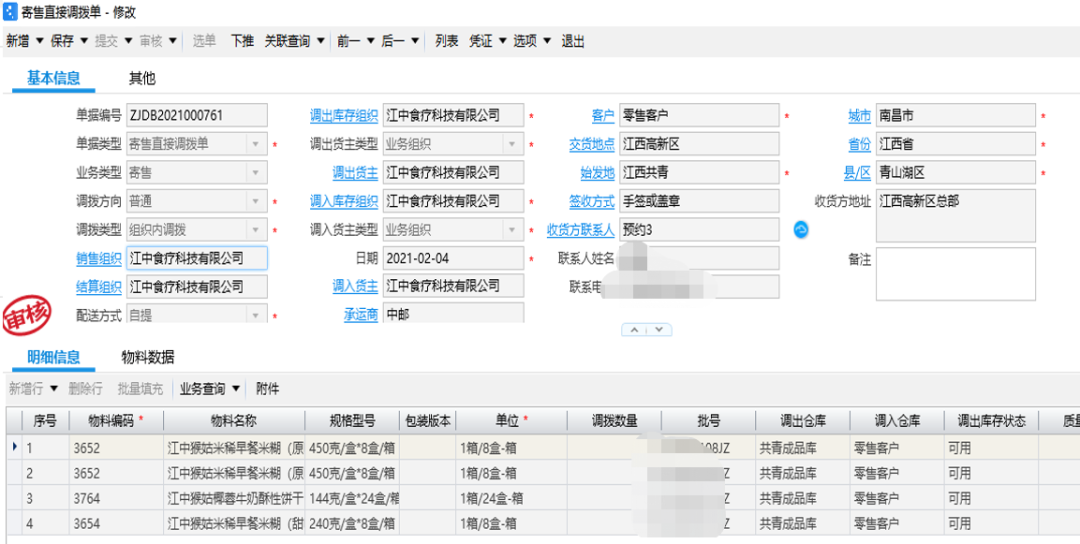Go to previous record with 前一

click(x=349, y=41)
